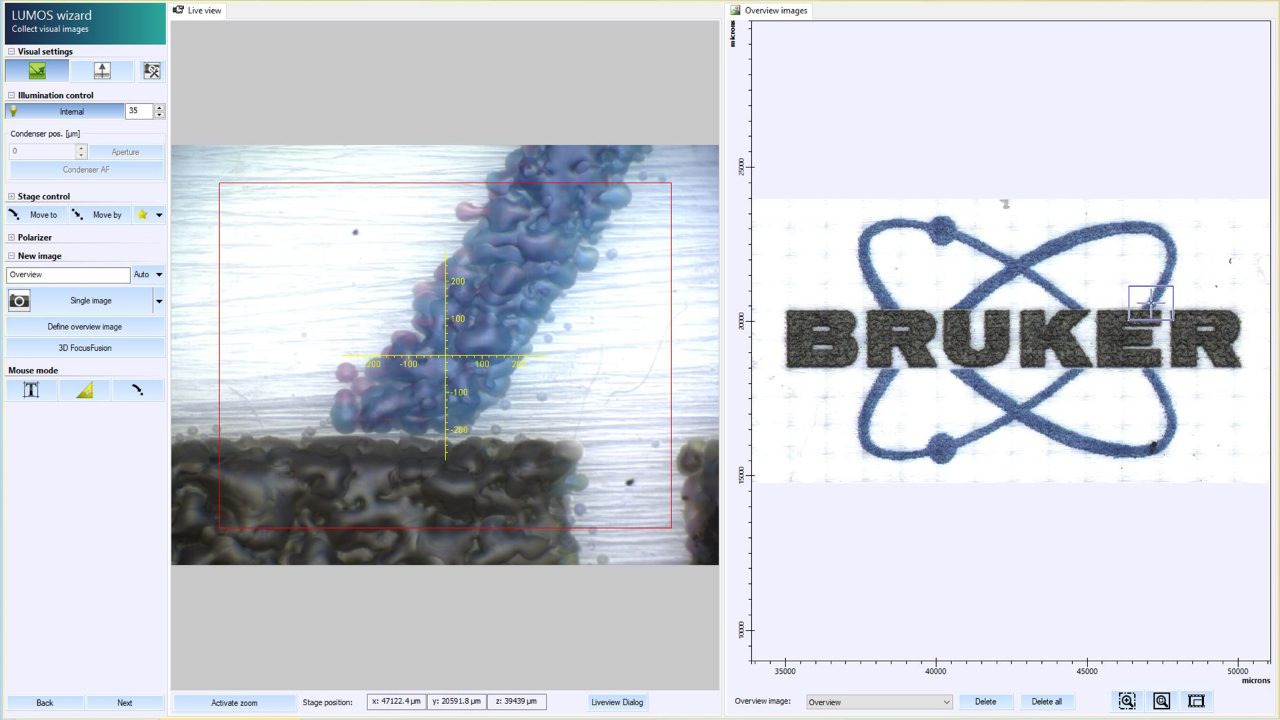Screen dimensions: 1280x720
Task: Select the second Visual settings mode icon
Action: point(102,71)
